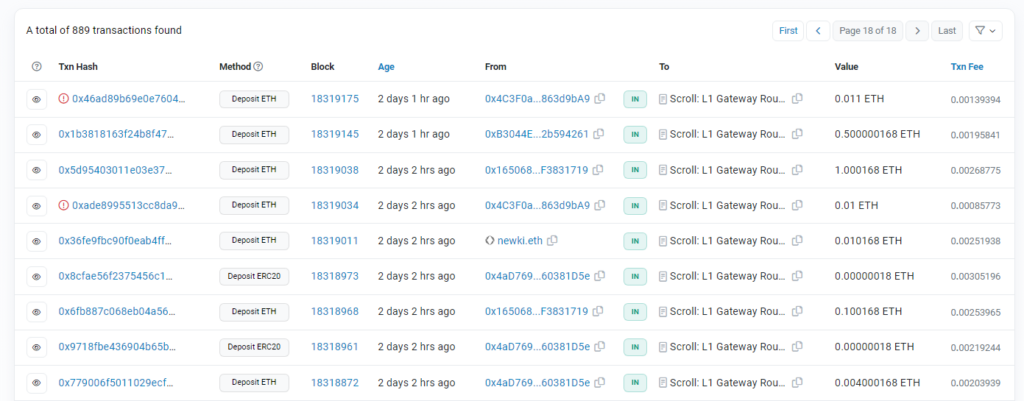
Task: Click the question mark icon left of Txn Hash
Action: point(37,67)
